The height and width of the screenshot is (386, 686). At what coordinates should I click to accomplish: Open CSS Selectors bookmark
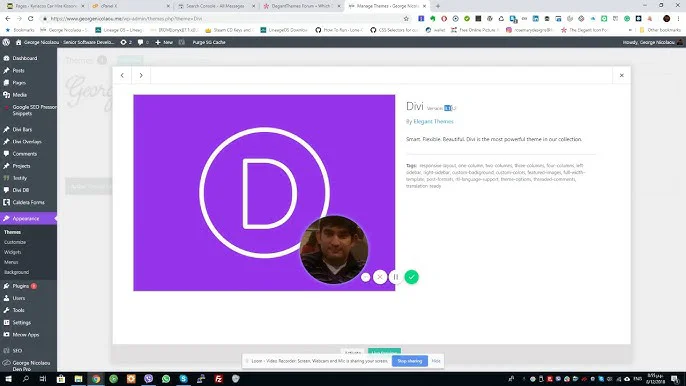(x=395, y=30)
